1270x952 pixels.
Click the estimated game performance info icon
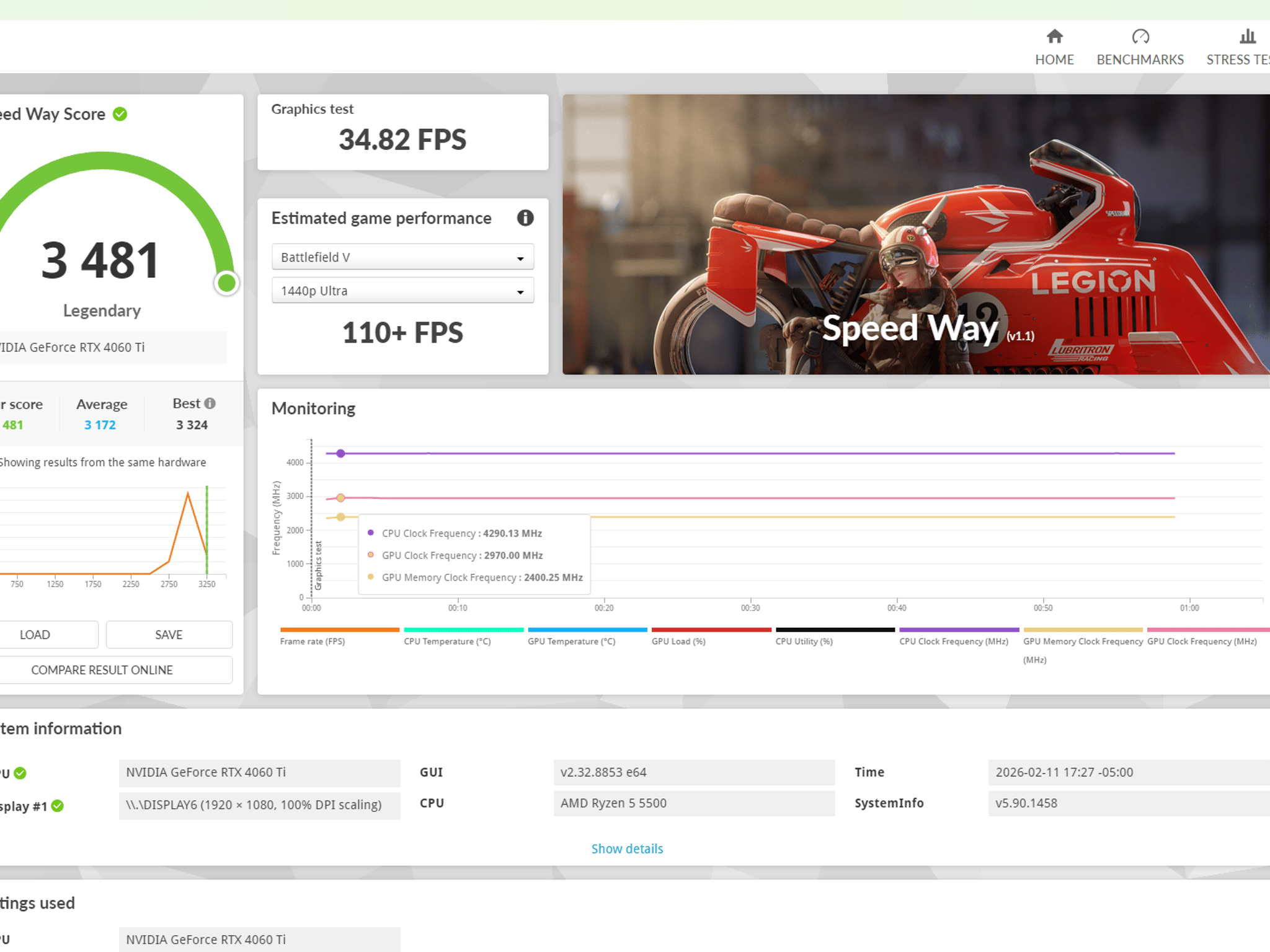[525, 218]
